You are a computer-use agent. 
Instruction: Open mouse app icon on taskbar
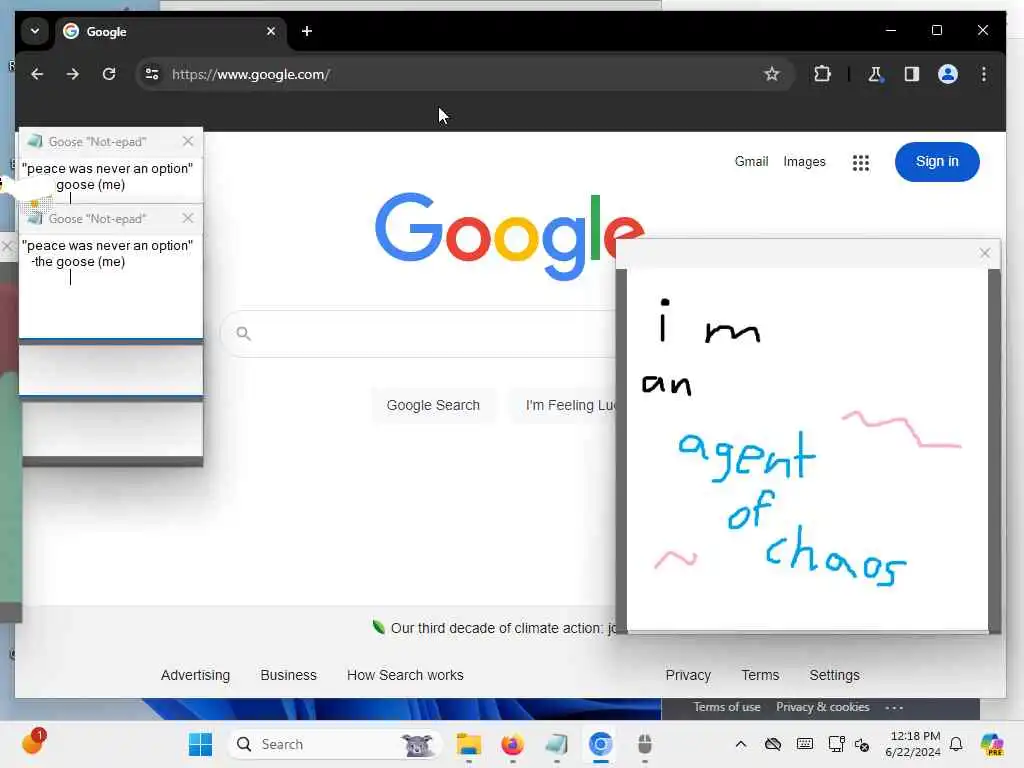click(x=645, y=744)
